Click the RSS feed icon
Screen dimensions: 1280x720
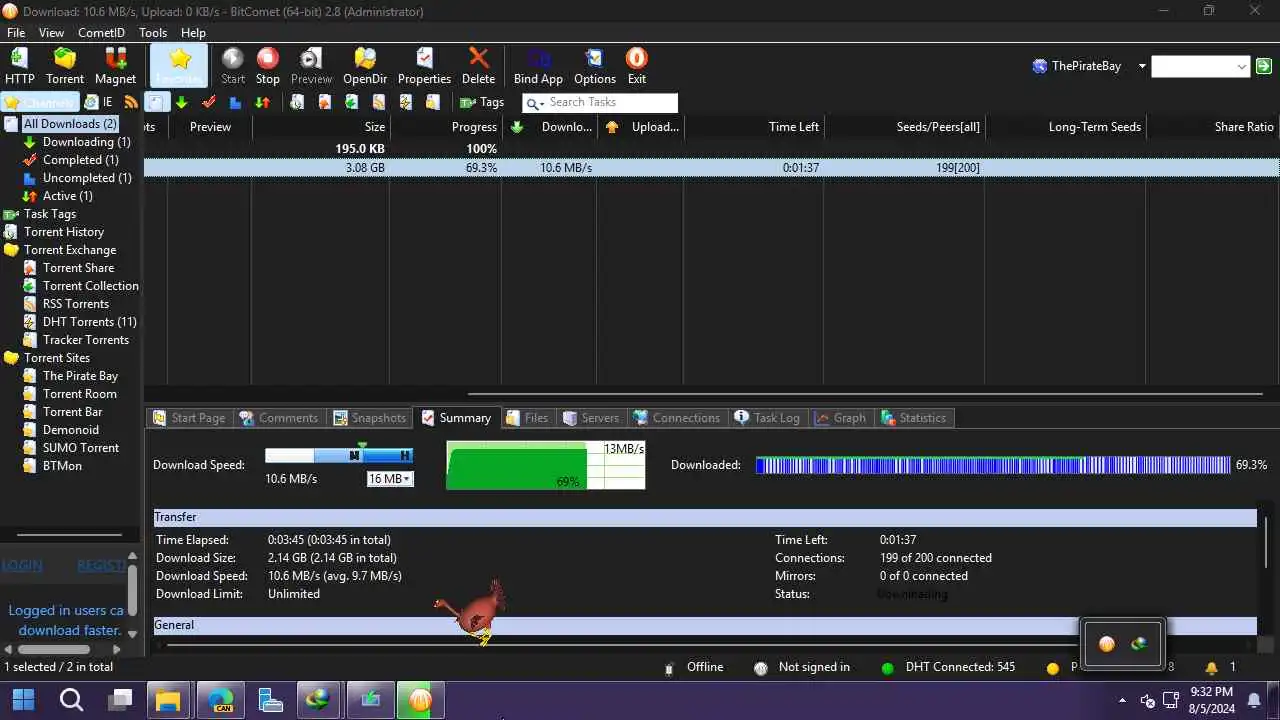point(131,102)
